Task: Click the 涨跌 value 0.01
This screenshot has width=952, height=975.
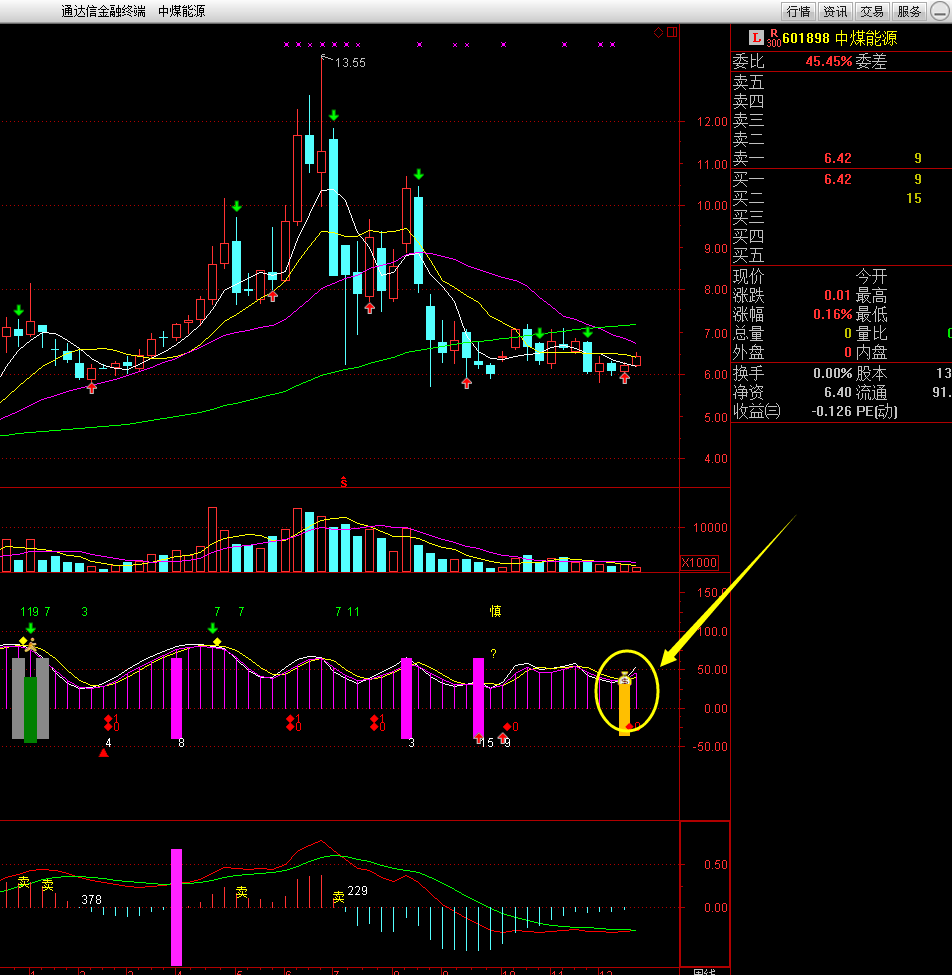Action: pos(838,295)
